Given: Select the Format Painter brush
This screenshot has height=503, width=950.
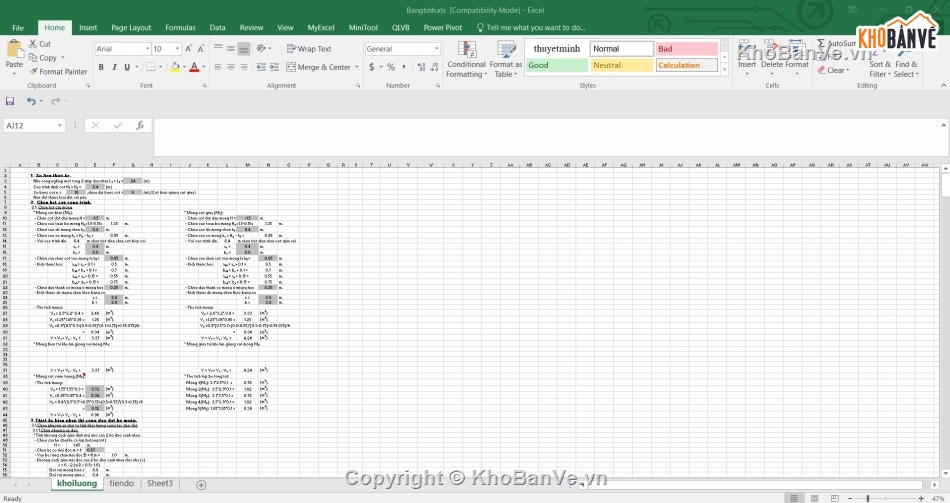Looking at the screenshot, I should point(33,72).
